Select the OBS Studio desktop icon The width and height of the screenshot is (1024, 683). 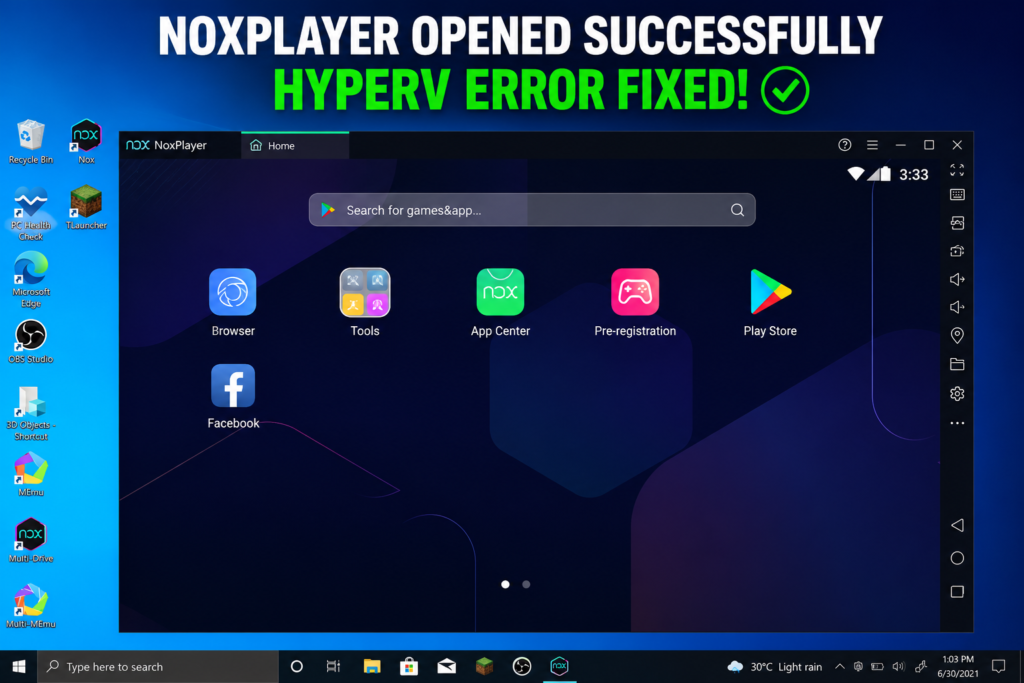[30, 342]
